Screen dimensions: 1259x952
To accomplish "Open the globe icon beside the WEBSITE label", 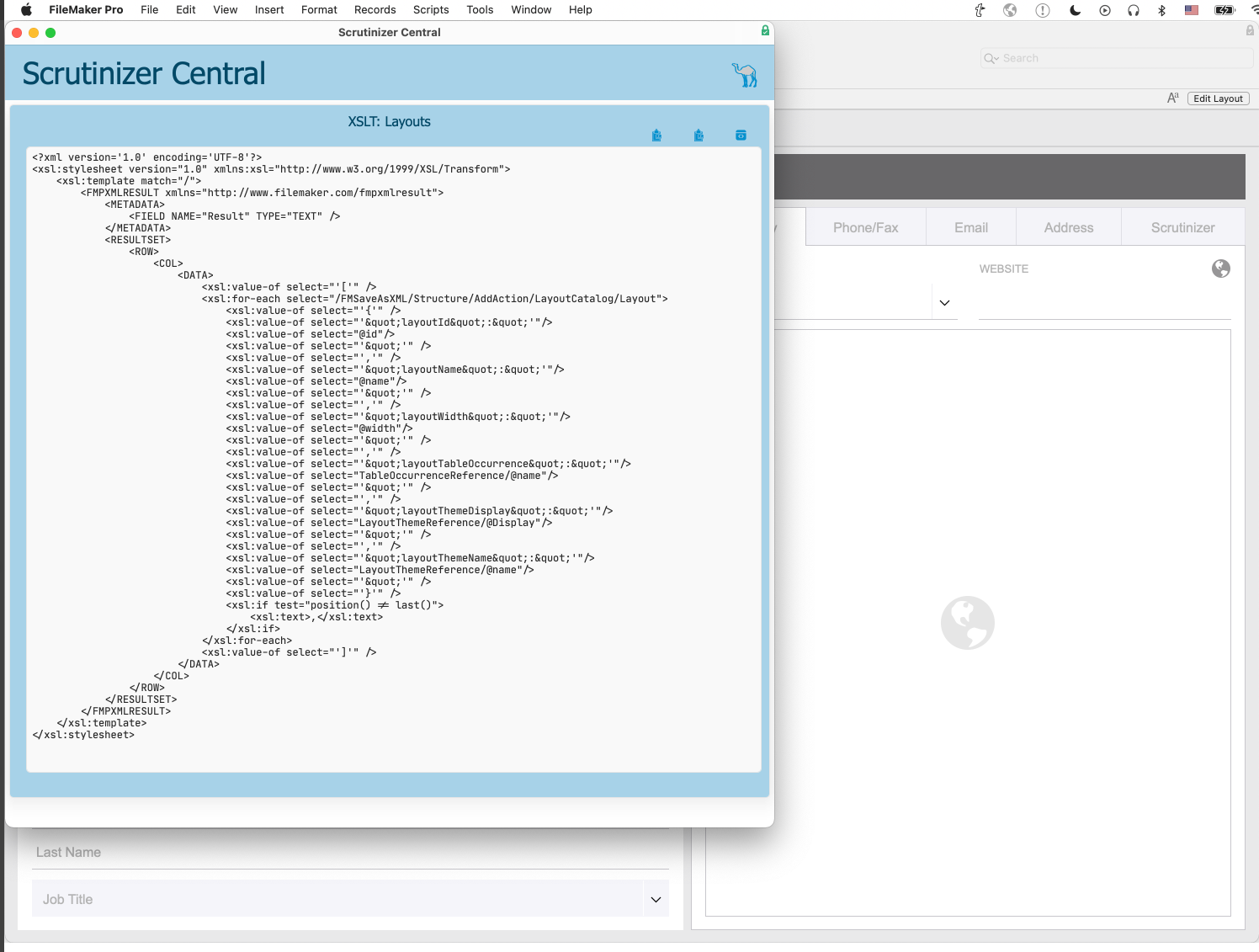I will [1220, 269].
